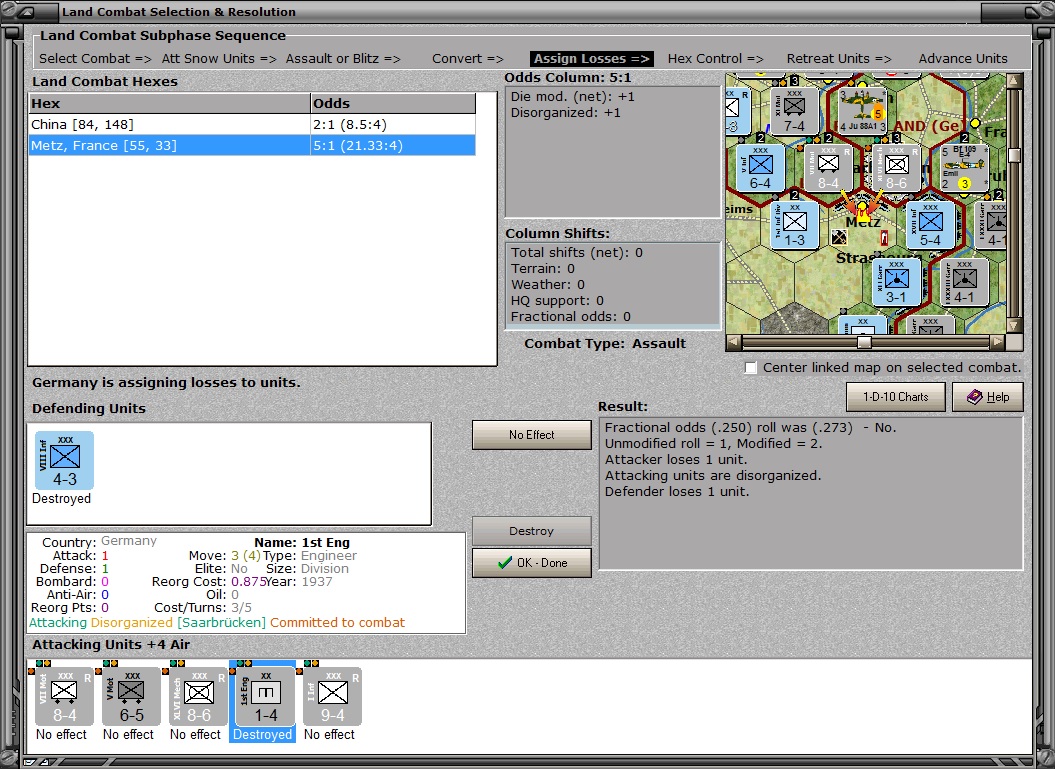Click the 'Defender loses 1 unit.' result line
This screenshot has height=769, width=1055.
pos(677,491)
